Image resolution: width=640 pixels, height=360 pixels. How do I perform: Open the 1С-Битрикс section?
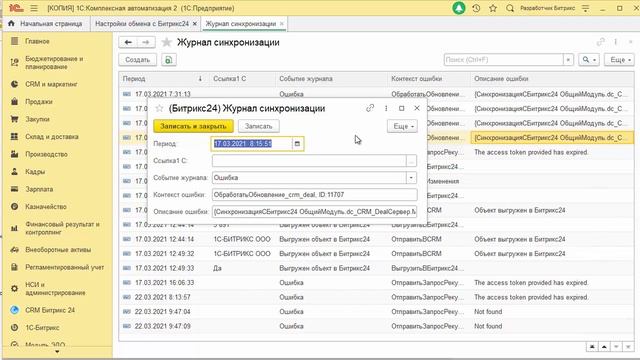click(42, 328)
